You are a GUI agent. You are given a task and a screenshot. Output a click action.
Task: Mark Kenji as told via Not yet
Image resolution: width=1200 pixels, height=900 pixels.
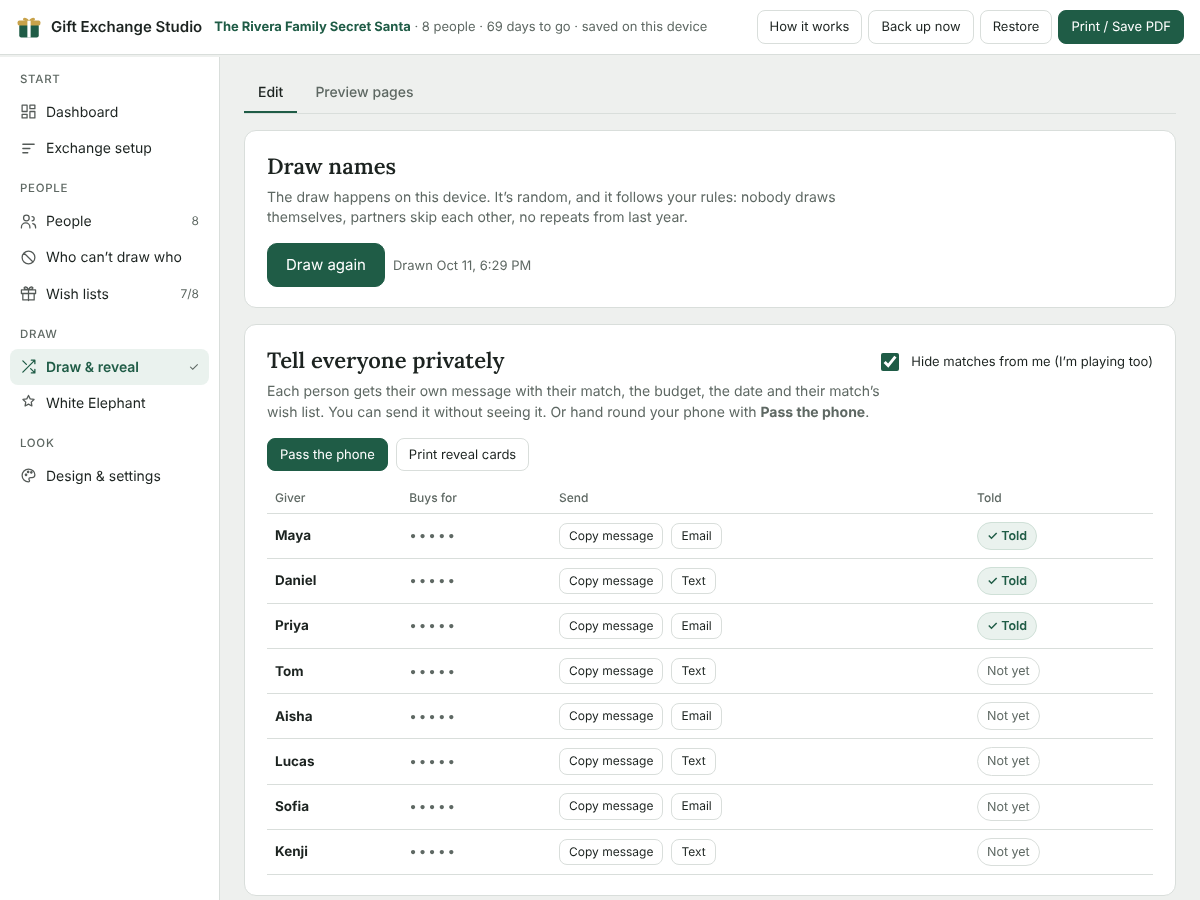click(1008, 852)
